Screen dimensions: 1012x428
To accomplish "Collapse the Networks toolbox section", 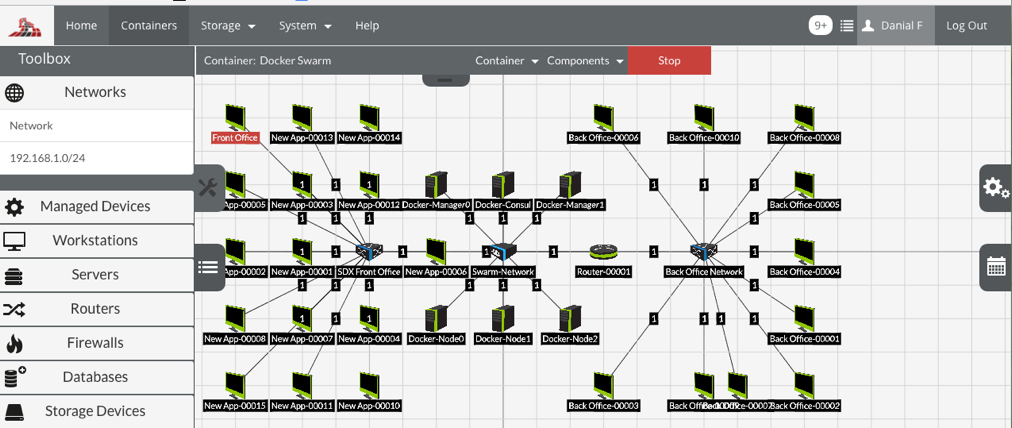I will click(97, 92).
